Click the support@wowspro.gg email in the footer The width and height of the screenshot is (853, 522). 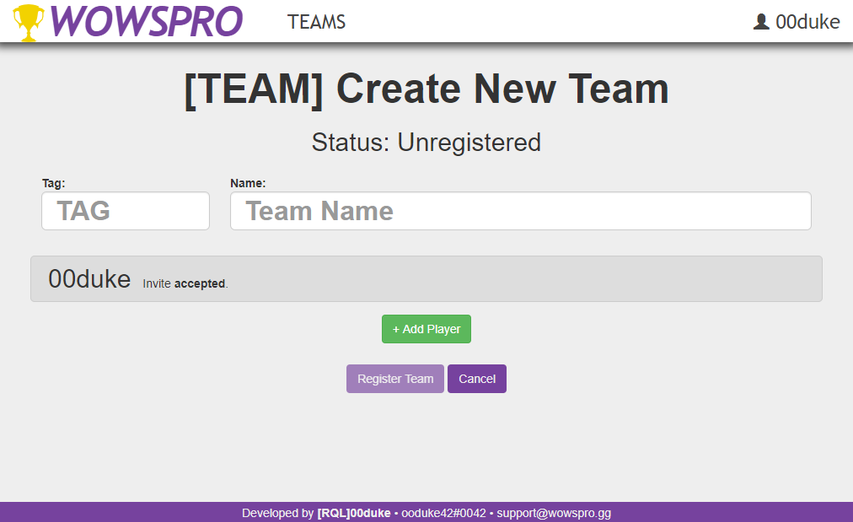click(x=553, y=513)
